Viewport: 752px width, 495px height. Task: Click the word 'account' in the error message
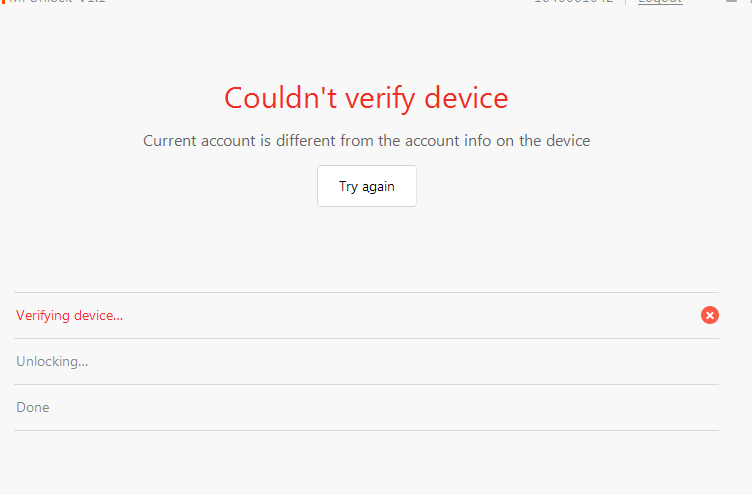pyautogui.click(x=229, y=141)
